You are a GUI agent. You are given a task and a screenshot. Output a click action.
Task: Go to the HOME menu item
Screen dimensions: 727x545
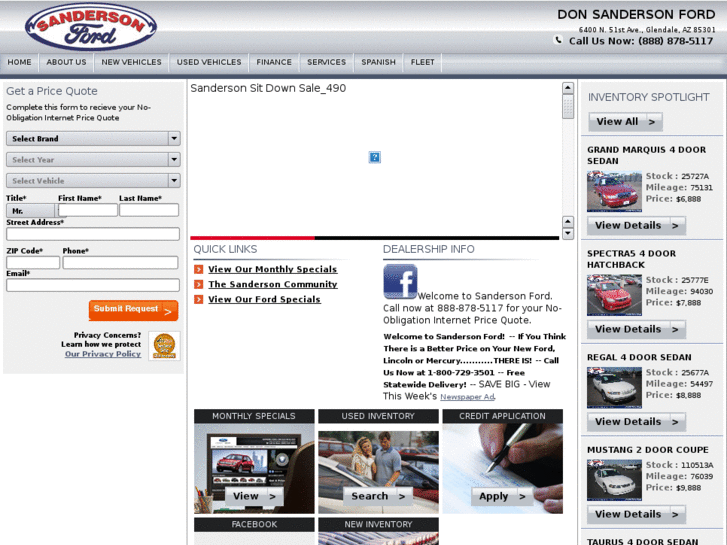tap(19, 62)
